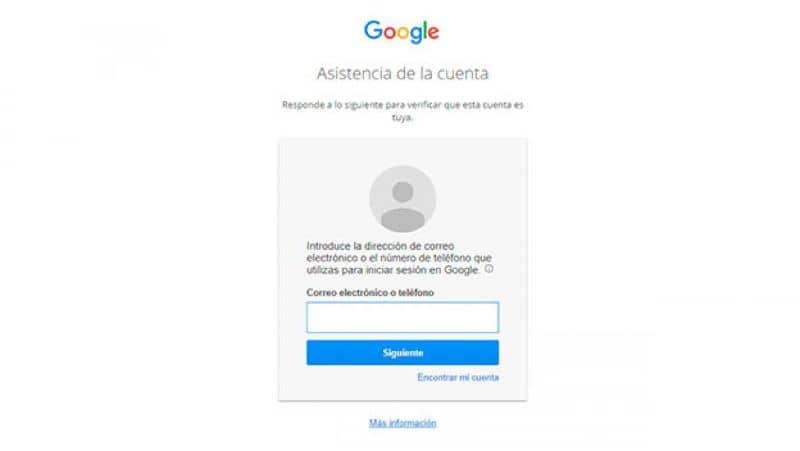This screenshot has height=451, width=800.
Task: Click the blue 'Siguiente' button
Action: pos(403,353)
